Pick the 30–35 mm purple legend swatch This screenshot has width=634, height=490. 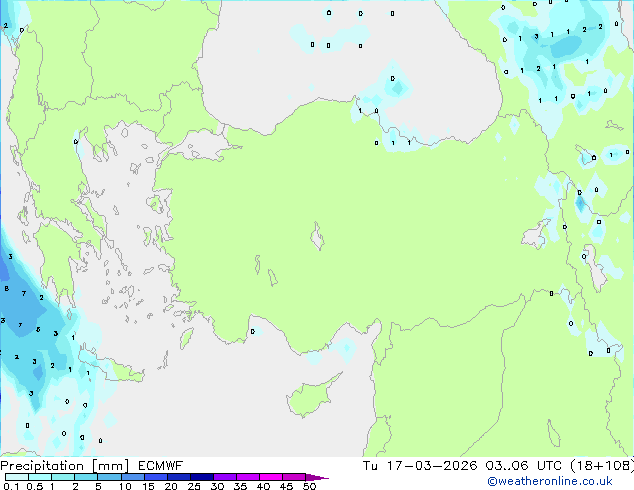point(225,477)
